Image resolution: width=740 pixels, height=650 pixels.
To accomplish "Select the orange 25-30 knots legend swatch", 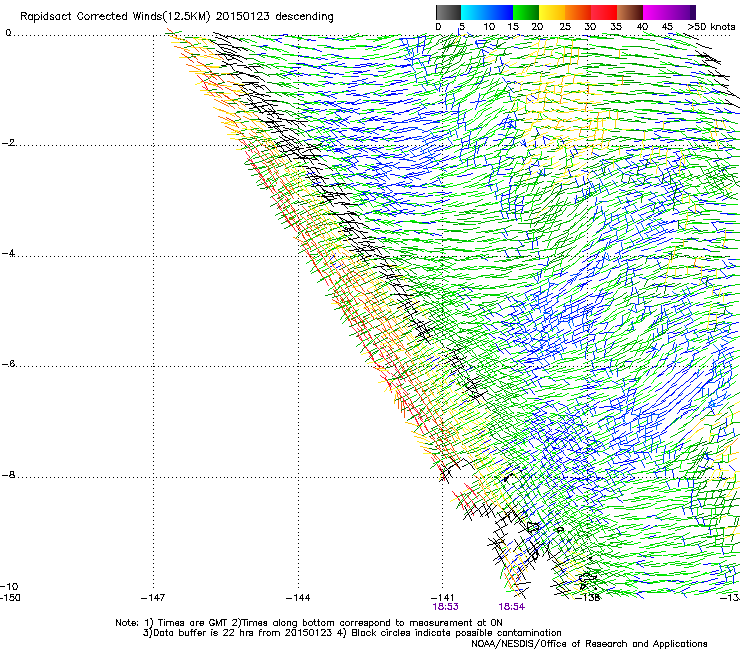I will pyautogui.click(x=578, y=12).
